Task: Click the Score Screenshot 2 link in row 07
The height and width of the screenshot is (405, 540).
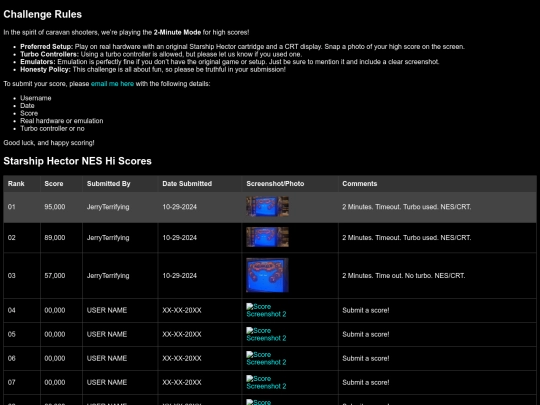Action: tap(266, 383)
